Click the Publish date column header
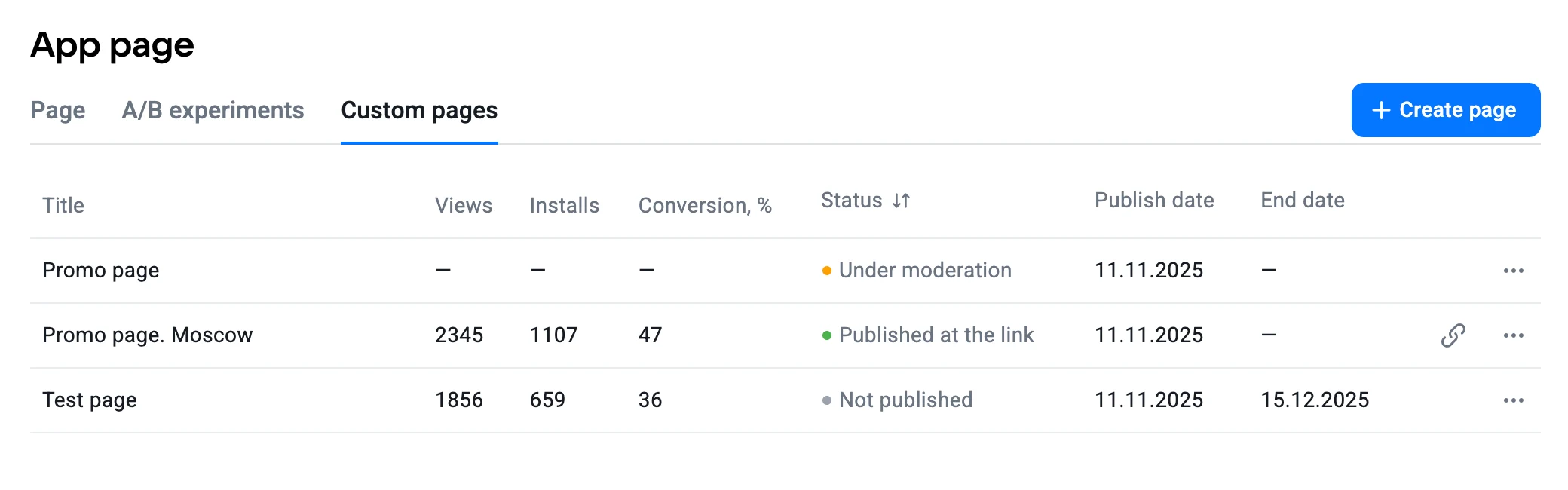The image size is (1568, 490). click(x=1154, y=201)
